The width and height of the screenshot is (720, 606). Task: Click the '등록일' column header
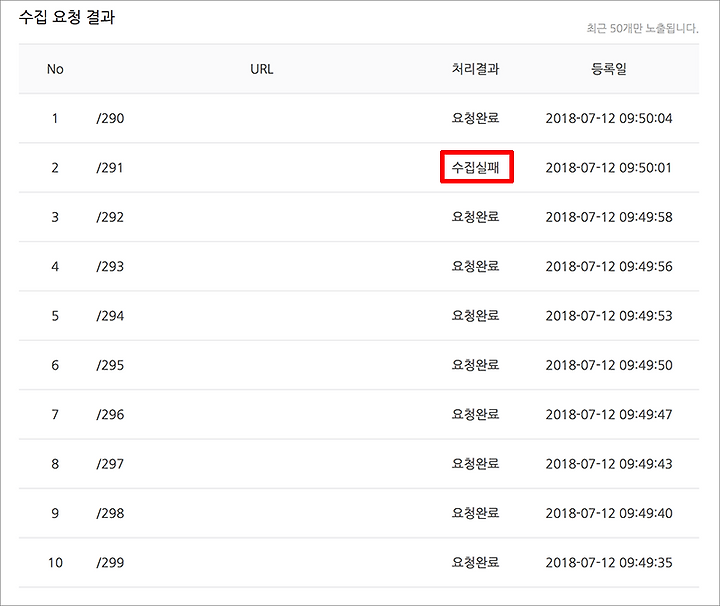609,69
